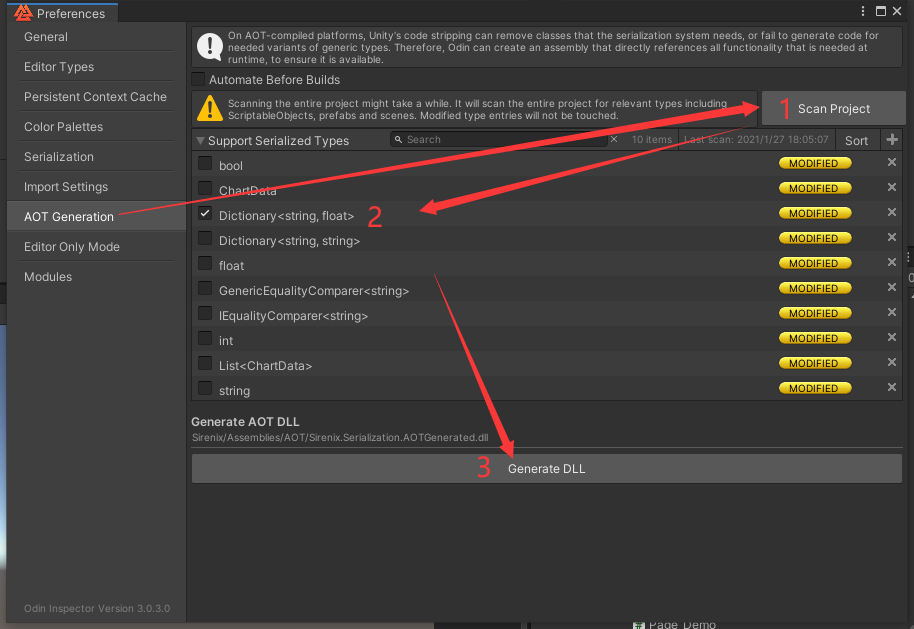Check the IEqualityComparer<string> checkbox
This screenshot has height=629, width=914.
205,314
